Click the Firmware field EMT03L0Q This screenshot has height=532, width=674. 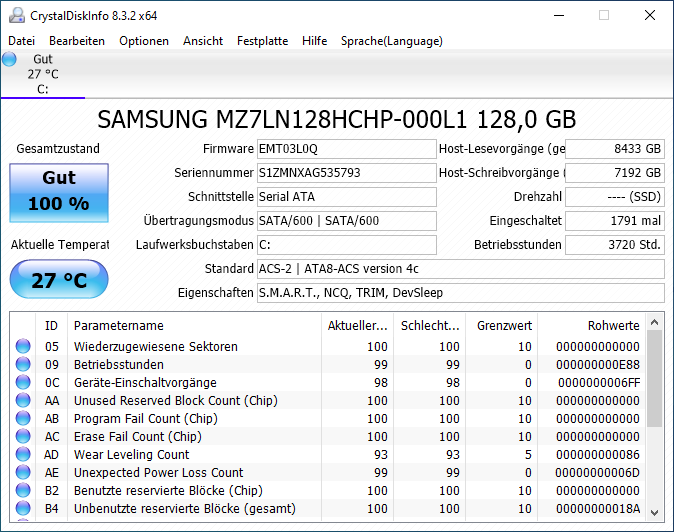(x=347, y=149)
